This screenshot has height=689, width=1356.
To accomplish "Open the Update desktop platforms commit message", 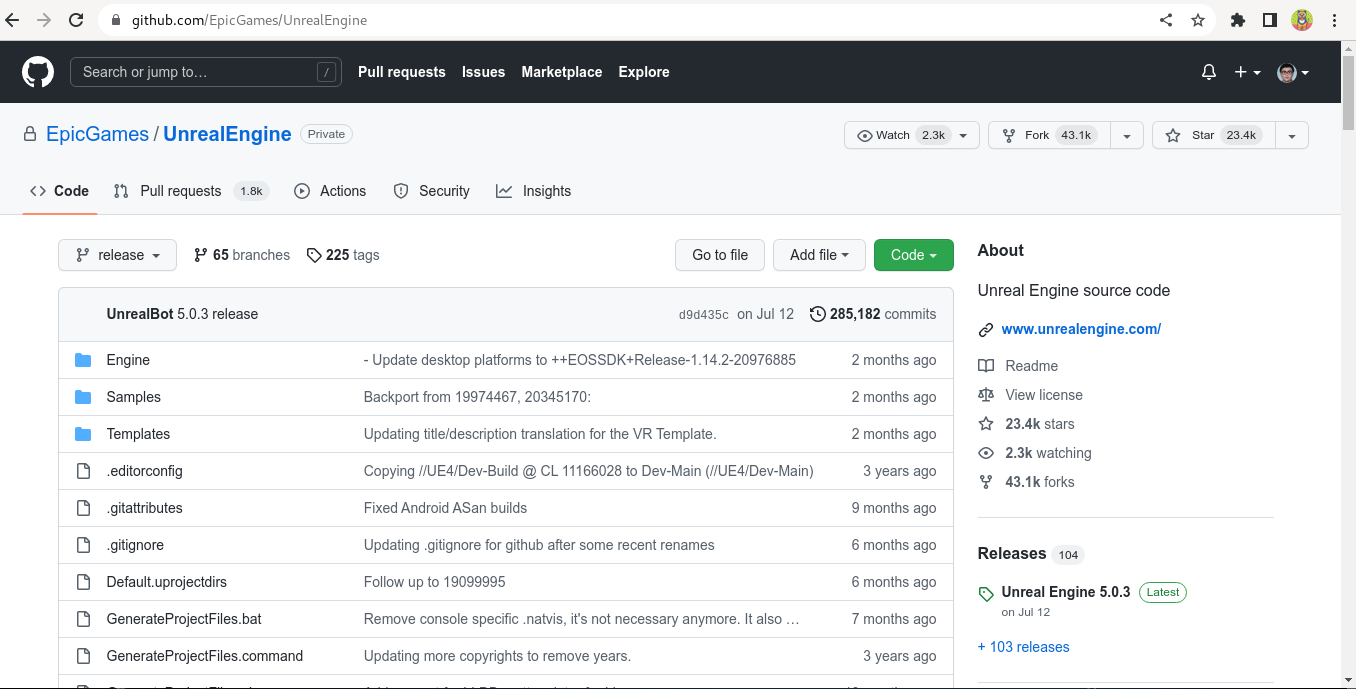I will pos(580,360).
